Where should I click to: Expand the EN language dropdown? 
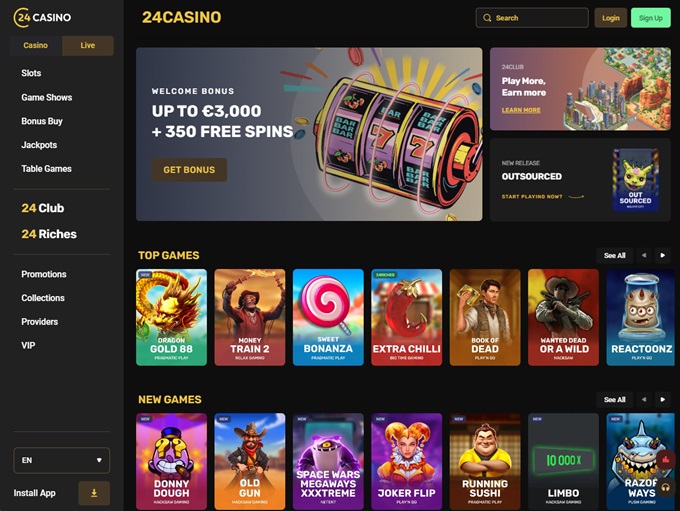coord(62,460)
